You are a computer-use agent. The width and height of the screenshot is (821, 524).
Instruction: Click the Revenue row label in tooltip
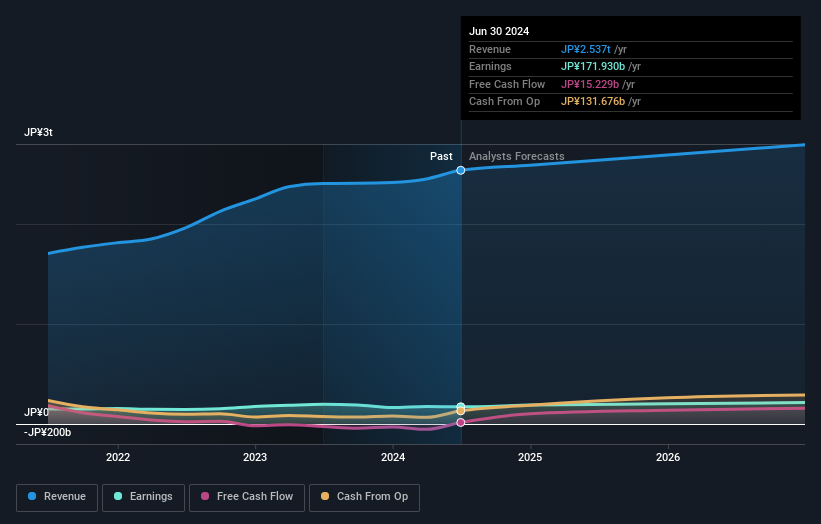point(490,49)
